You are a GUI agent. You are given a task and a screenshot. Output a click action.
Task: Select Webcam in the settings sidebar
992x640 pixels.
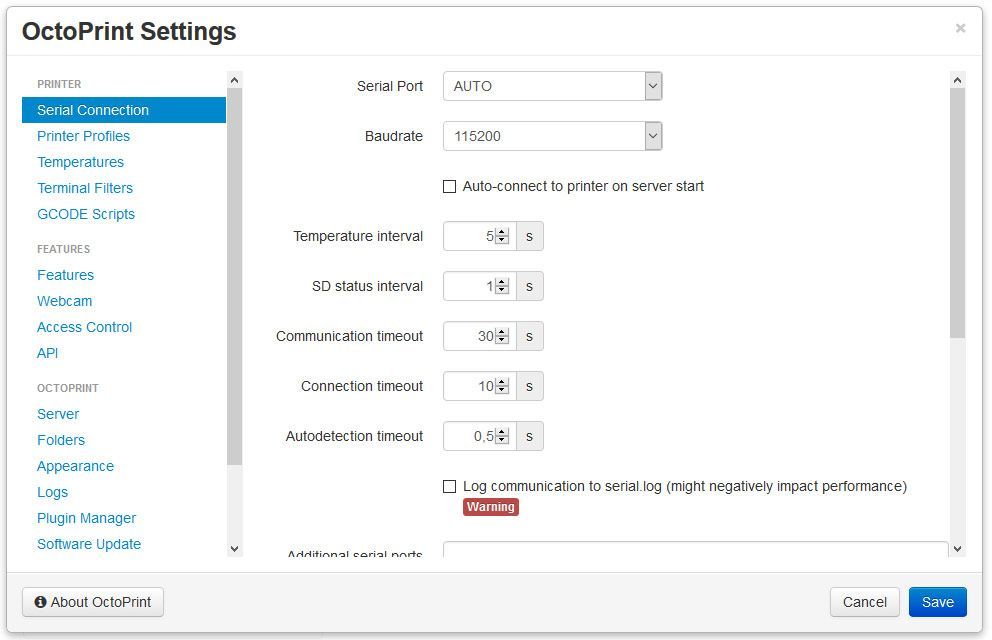point(64,301)
